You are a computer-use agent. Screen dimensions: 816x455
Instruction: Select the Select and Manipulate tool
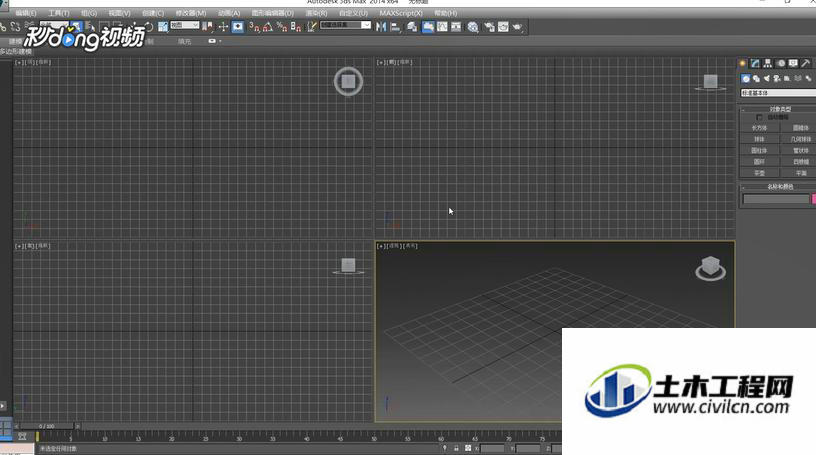(x=223, y=27)
